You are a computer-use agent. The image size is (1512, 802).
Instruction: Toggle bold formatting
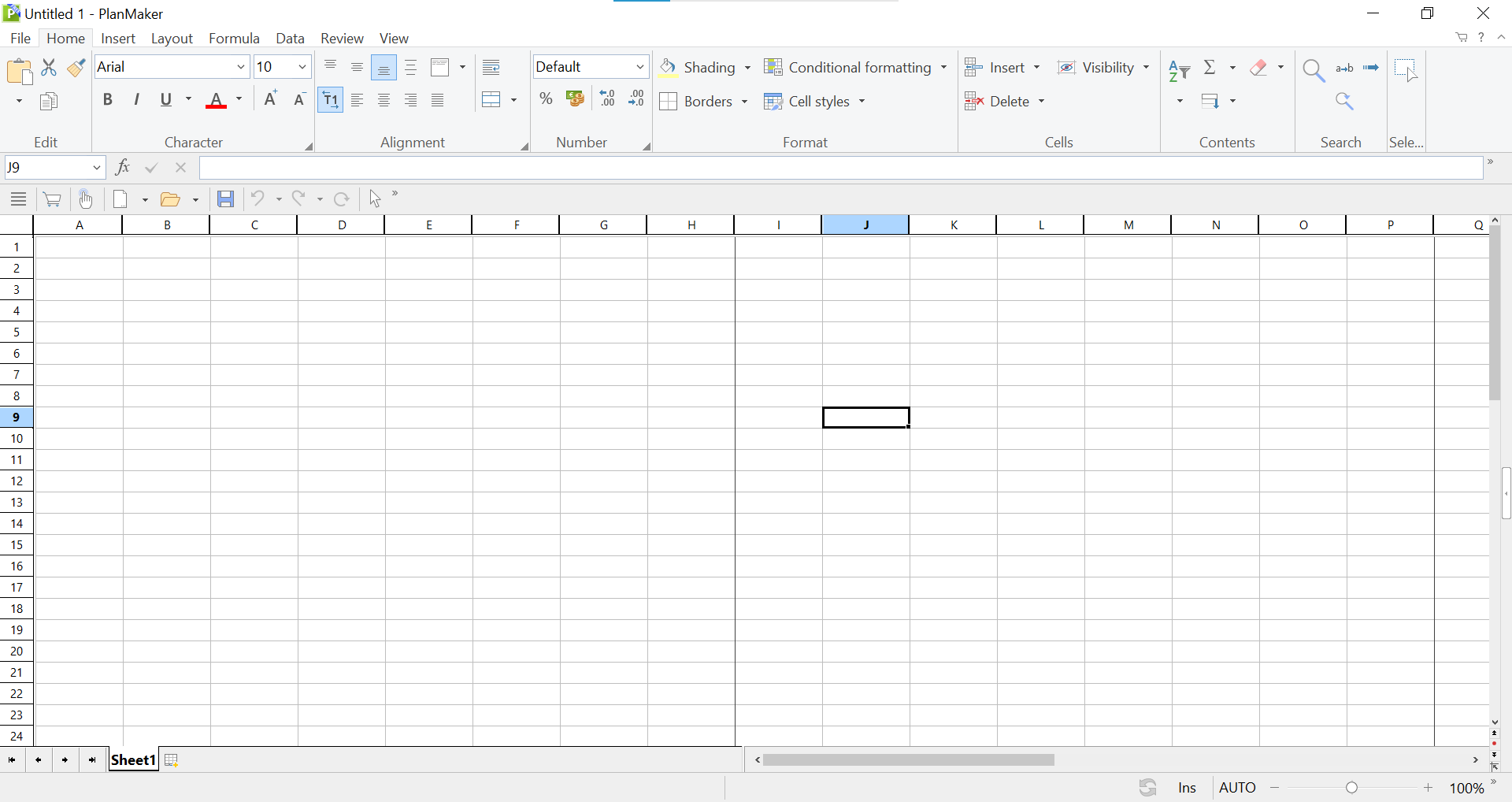108,100
